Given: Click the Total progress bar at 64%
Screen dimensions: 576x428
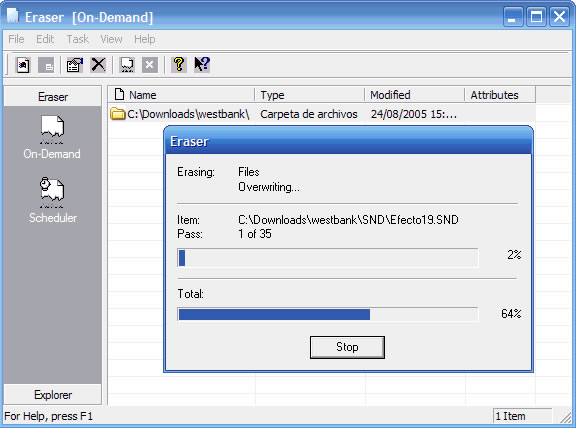Looking at the screenshot, I should (x=328, y=314).
